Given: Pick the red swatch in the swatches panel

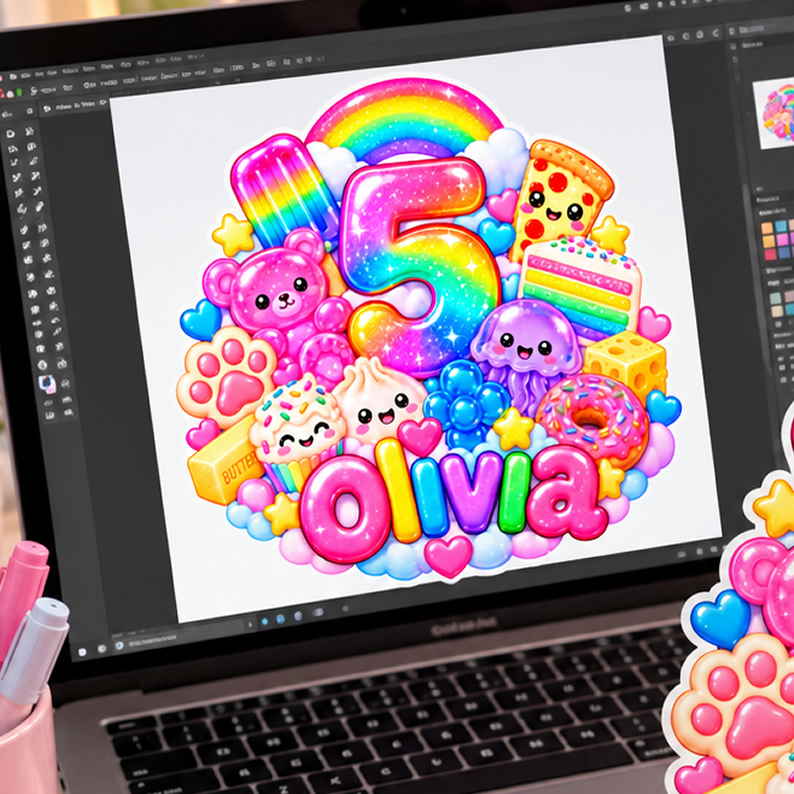Looking at the screenshot, I should point(770,254).
